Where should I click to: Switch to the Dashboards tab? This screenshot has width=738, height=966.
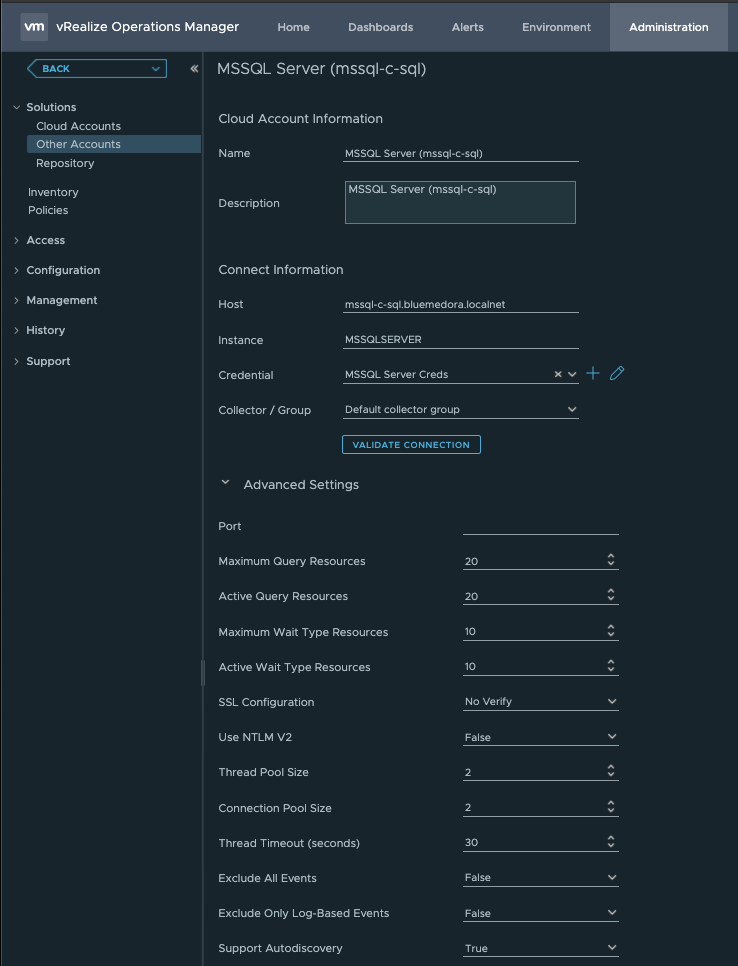(x=380, y=27)
